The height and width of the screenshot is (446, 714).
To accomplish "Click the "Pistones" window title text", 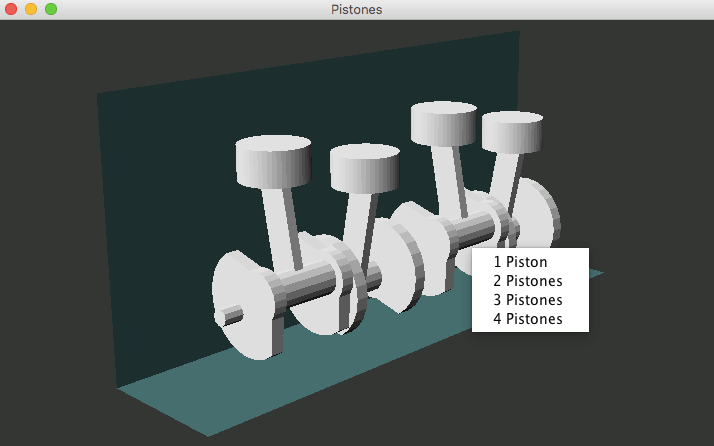I will click(x=357, y=10).
